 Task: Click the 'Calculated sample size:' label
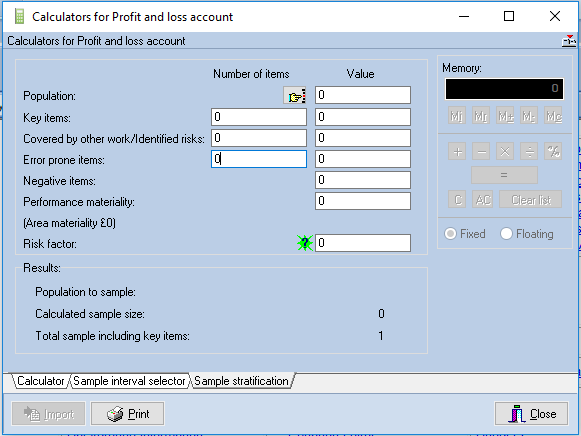(x=90, y=314)
